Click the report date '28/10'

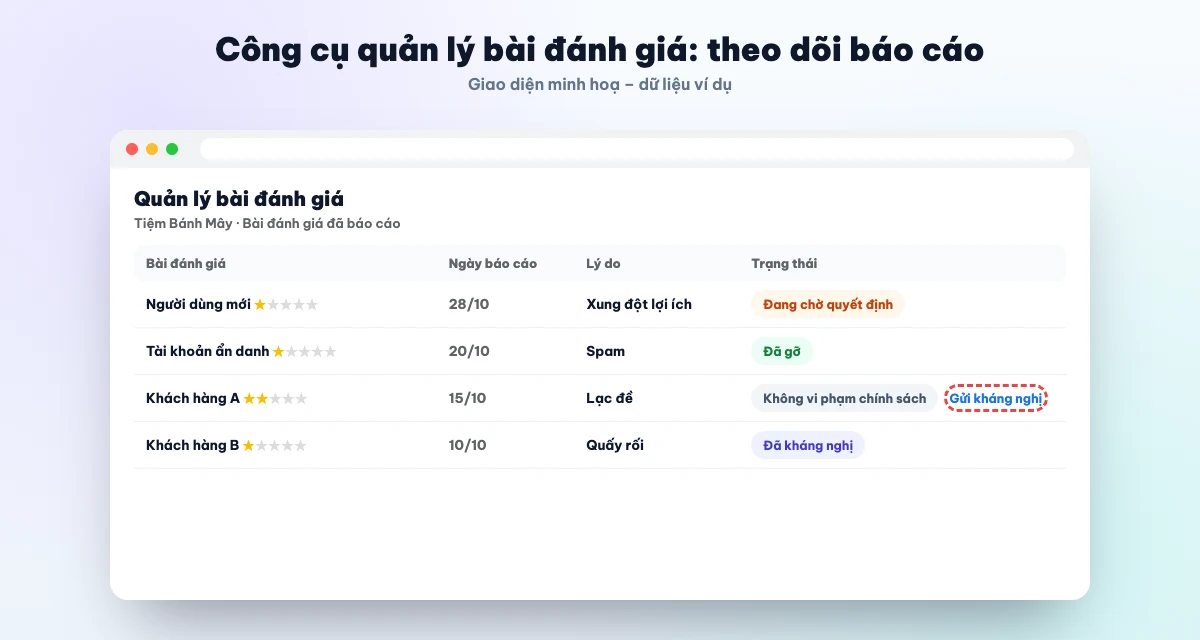point(469,304)
